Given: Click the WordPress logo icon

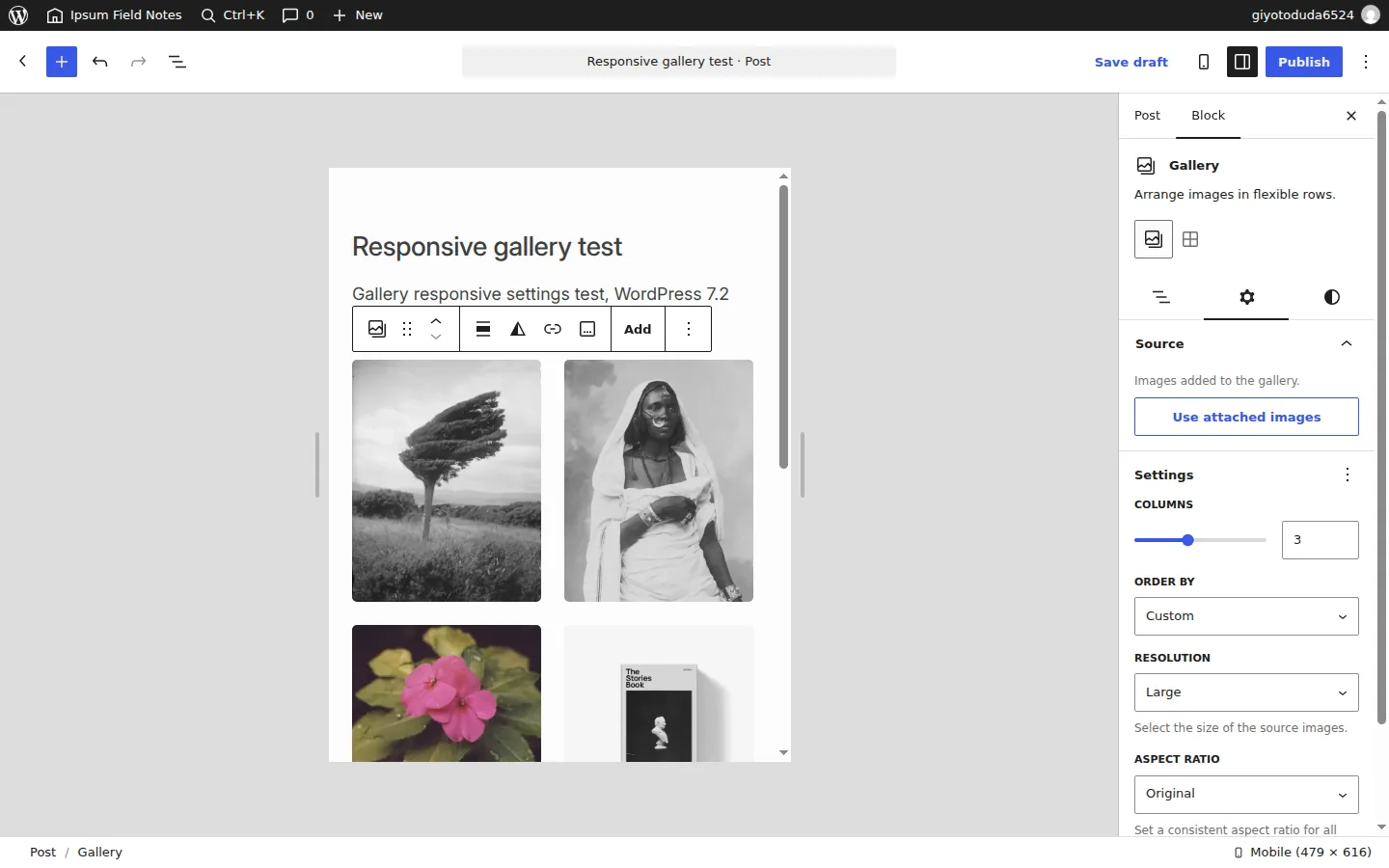Looking at the screenshot, I should tap(18, 15).
